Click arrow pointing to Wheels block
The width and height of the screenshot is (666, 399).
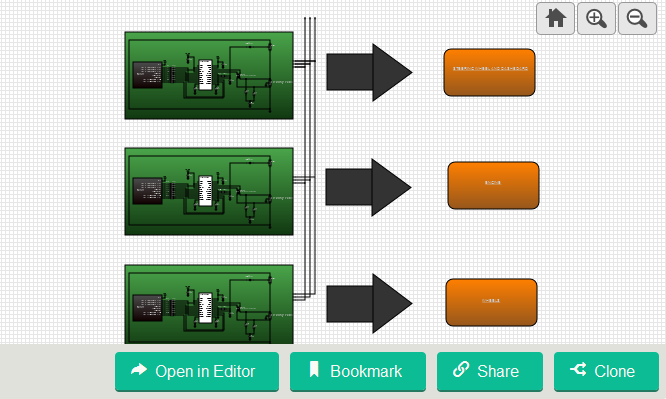pyautogui.click(x=369, y=303)
